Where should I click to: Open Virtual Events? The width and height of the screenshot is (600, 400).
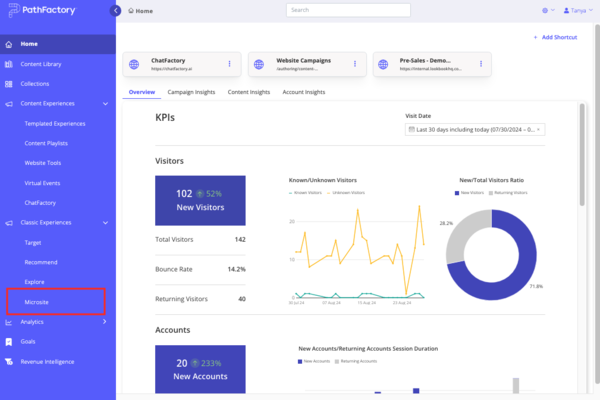click(x=42, y=183)
